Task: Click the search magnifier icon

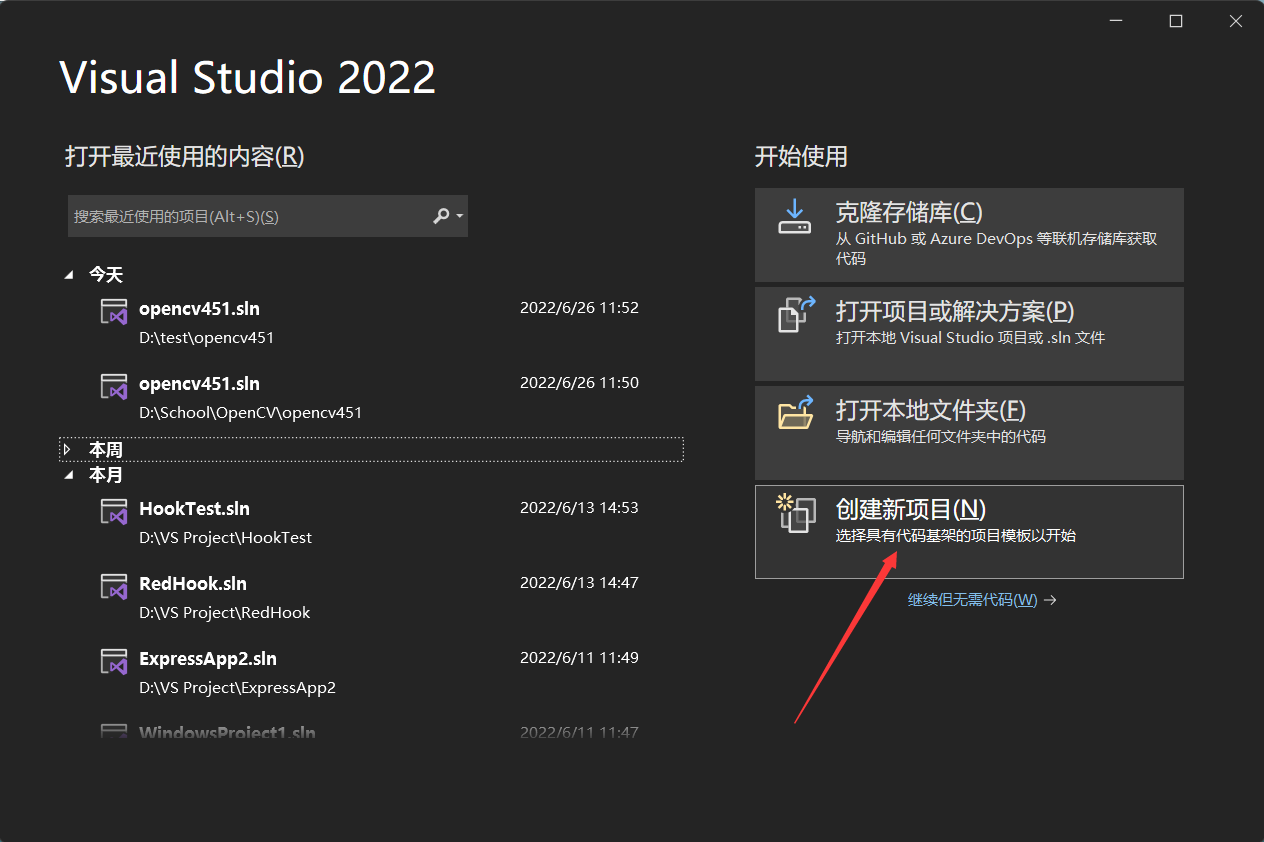Action: (x=441, y=216)
